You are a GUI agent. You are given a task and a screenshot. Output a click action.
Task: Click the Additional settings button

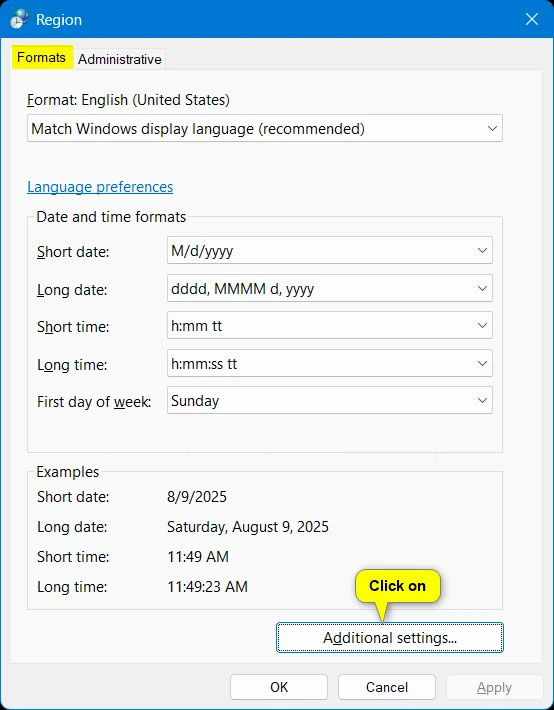[x=390, y=638]
